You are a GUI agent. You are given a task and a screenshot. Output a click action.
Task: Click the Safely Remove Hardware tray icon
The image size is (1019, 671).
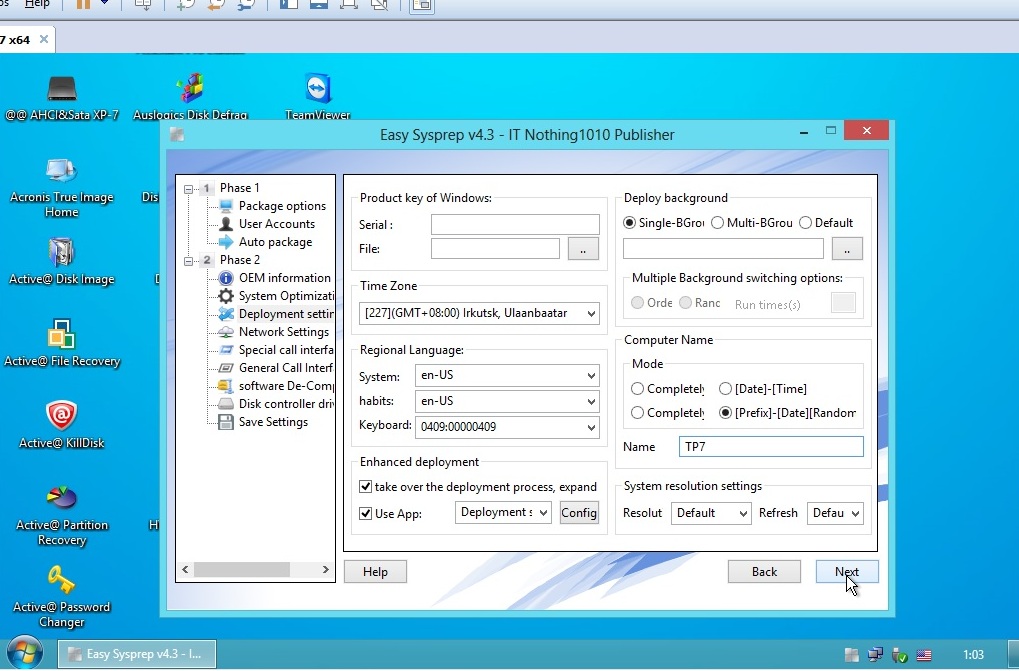[x=900, y=655]
